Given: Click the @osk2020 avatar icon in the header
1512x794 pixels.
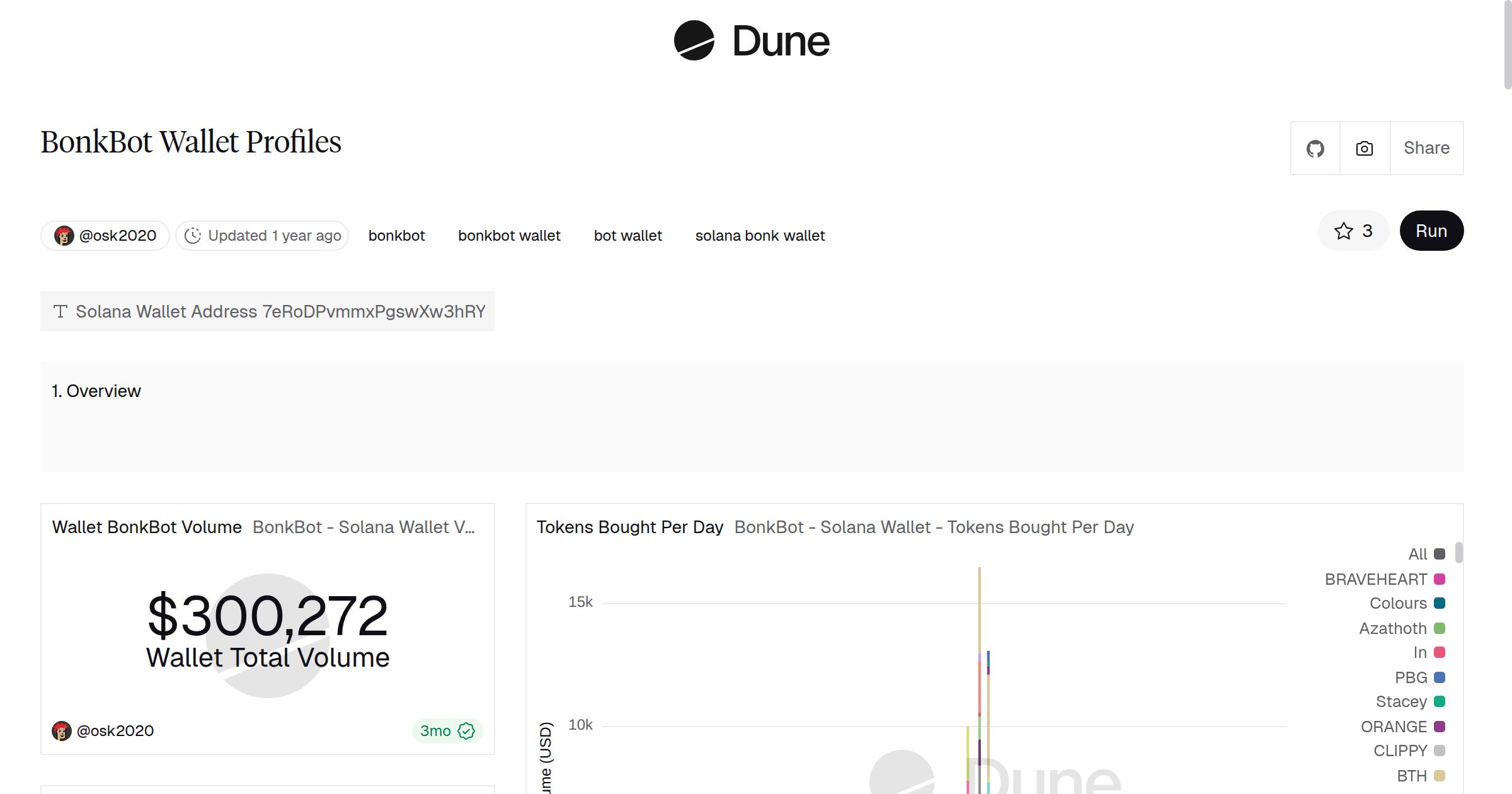Looking at the screenshot, I should coord(64,235).
